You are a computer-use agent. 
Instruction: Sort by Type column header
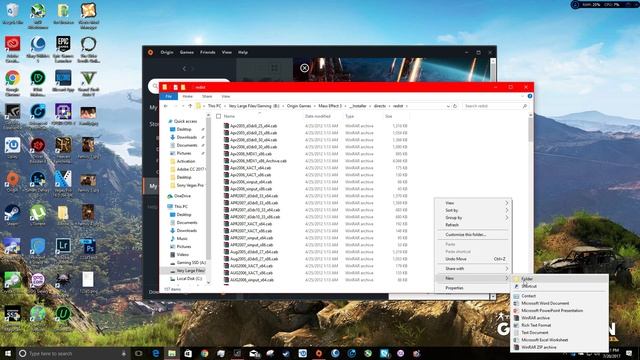(x=350, y=116)
